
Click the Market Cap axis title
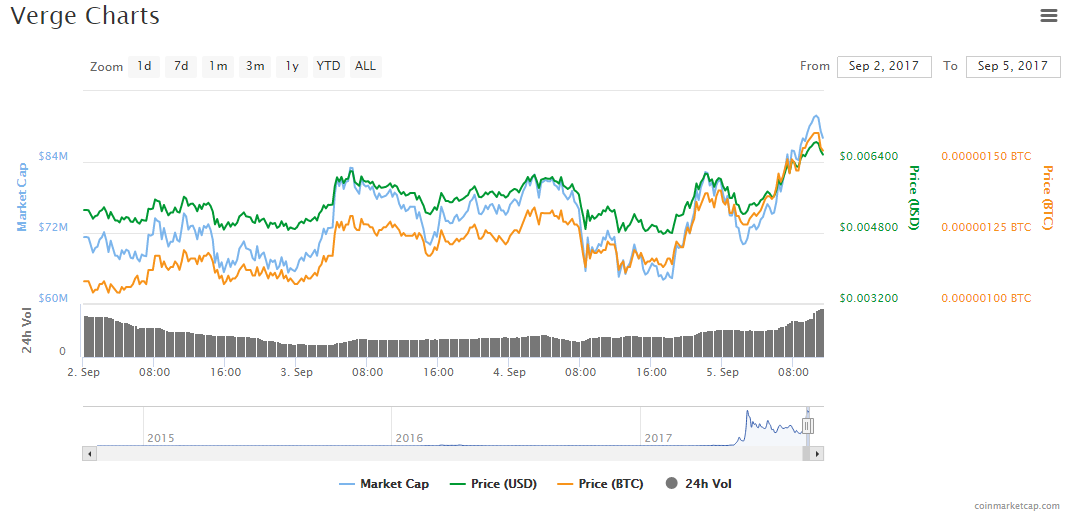[x=22, y=197]
